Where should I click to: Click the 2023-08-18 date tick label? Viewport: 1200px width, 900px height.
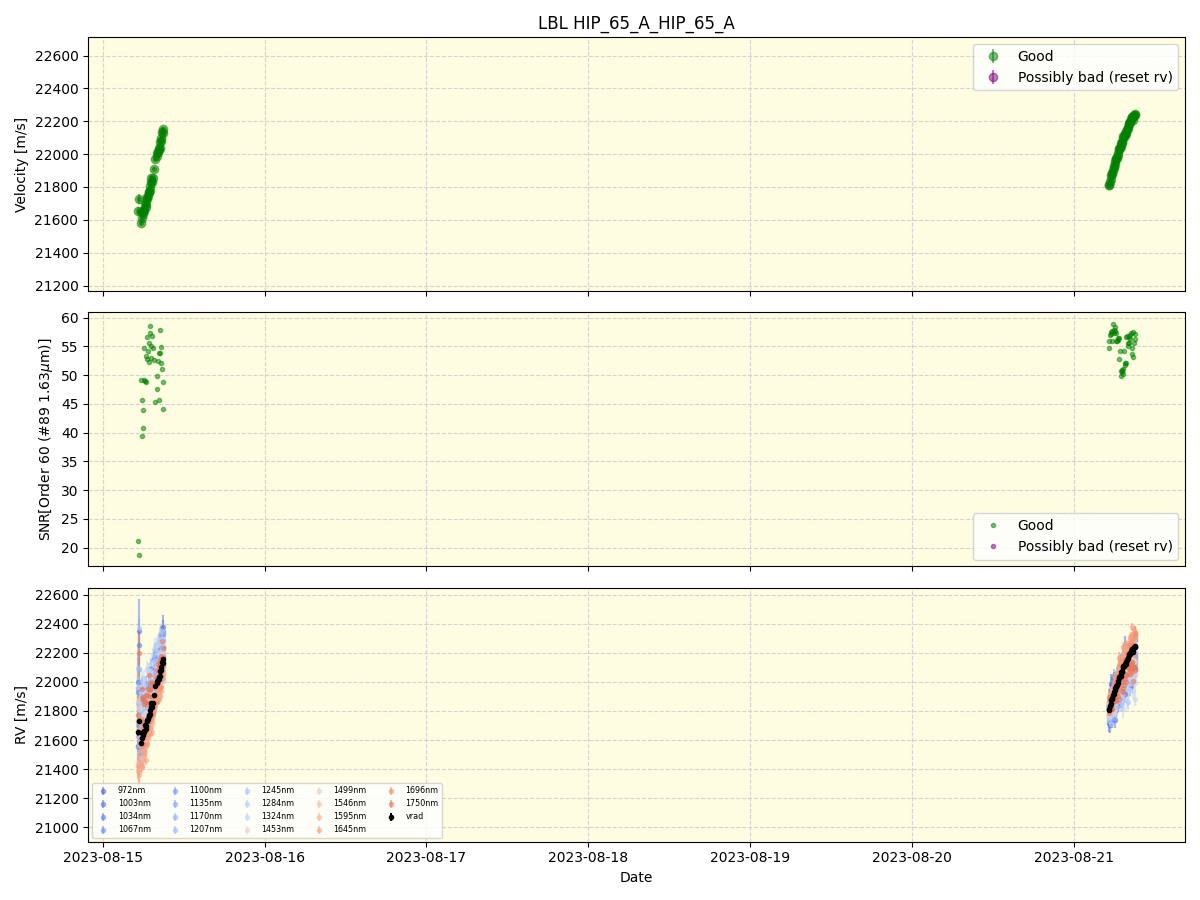(x=588, y=858)
